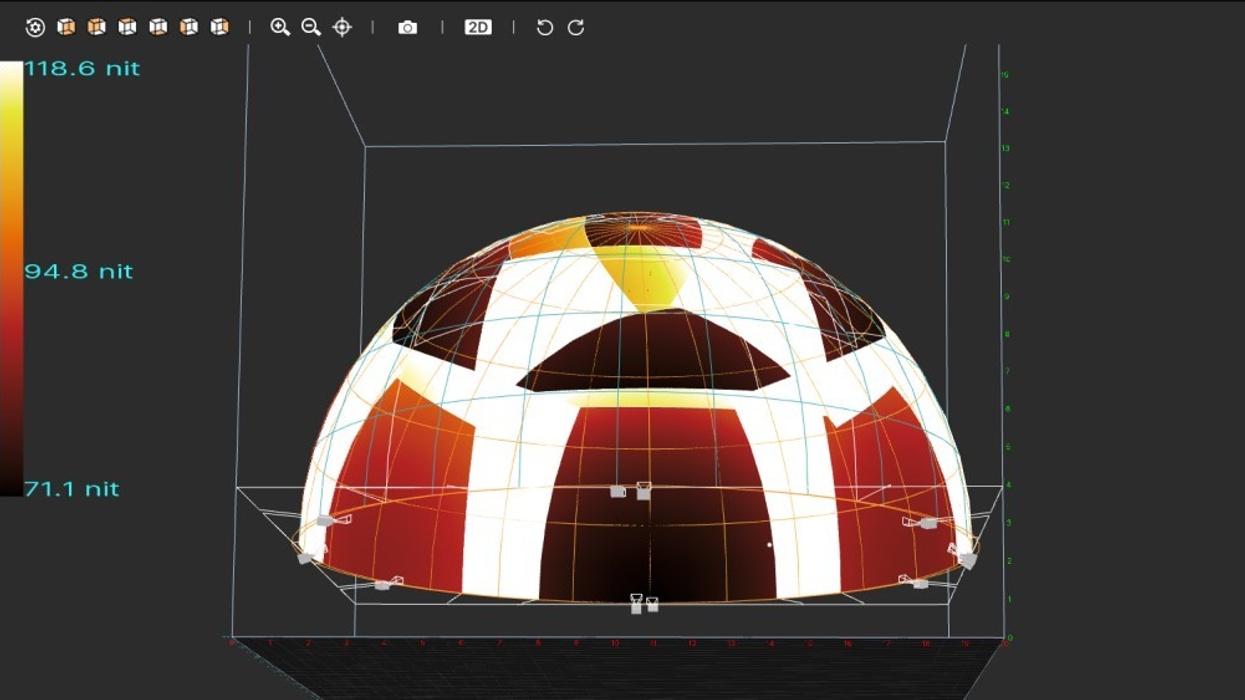Click the 118.6 nit maximum label
The height and width of the screenshot is (700, 1245).
coord(80,68)
